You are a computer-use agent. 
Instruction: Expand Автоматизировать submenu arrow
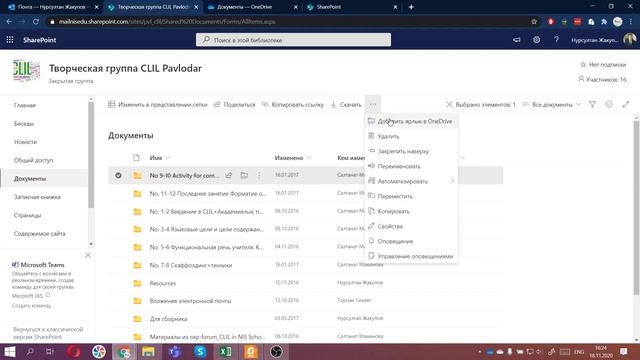coord(452,181)
